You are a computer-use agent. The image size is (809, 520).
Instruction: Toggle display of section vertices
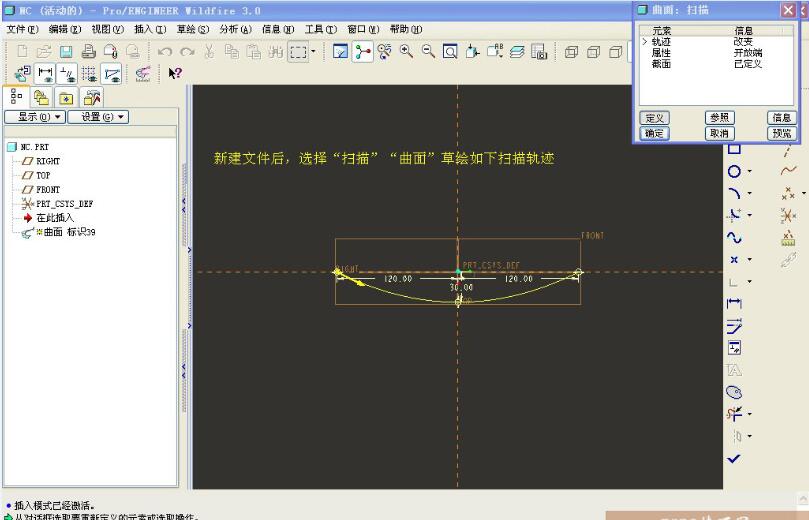(x=111, y=74)
